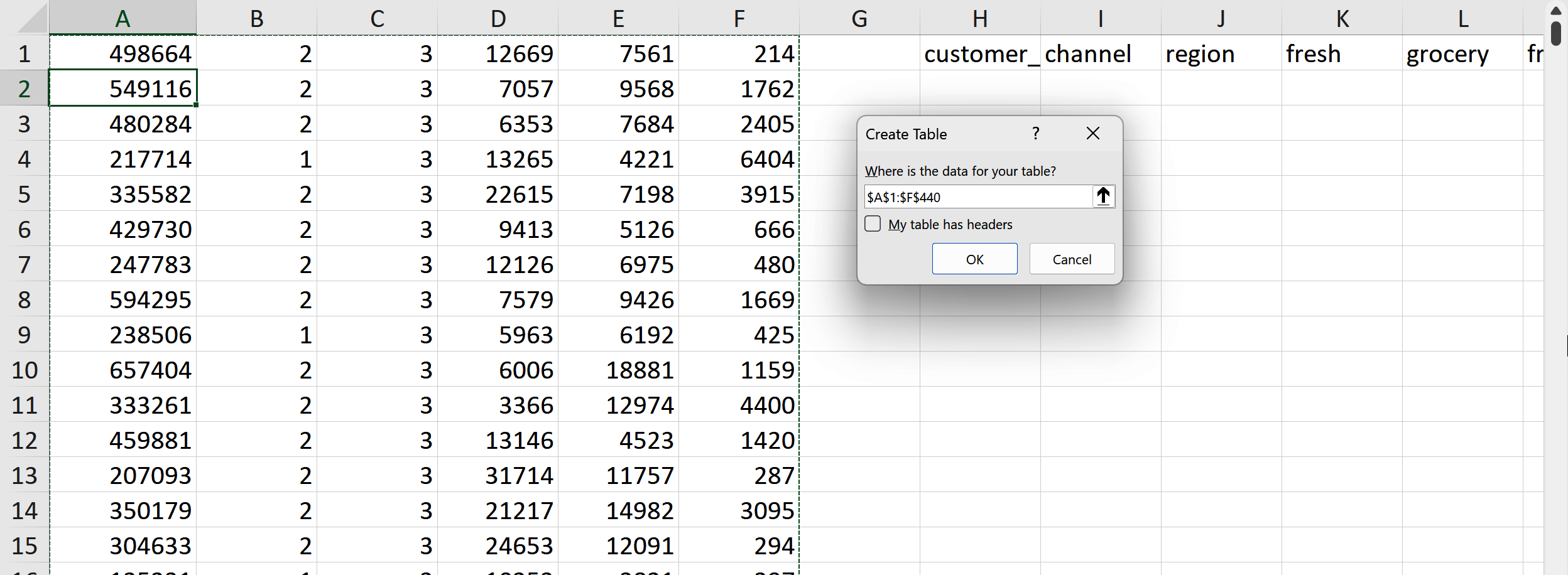Screen dimensions: 1568x575
Task: Select column G header
Action: [x=859, y=18]
